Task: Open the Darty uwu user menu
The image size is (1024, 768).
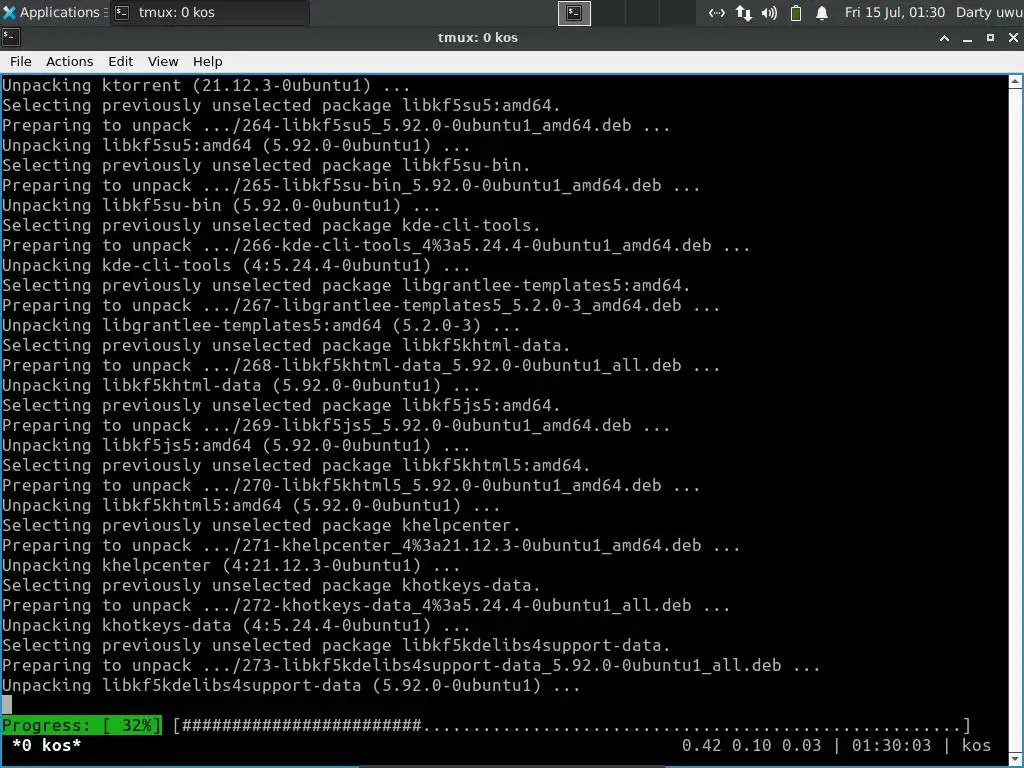Action: [x=989, y=12]
